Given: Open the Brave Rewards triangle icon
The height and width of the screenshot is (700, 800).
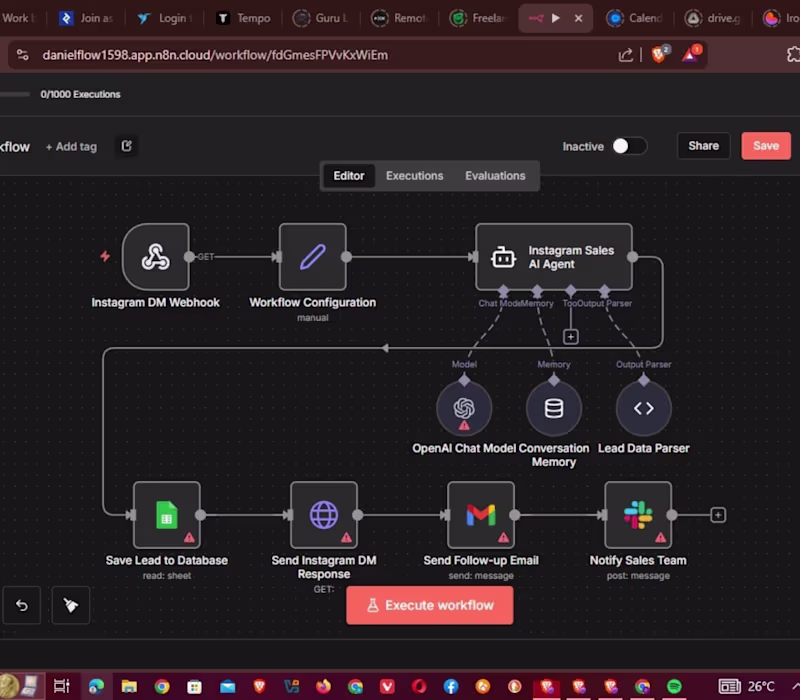Looking at the screenshot, I should 691,54.
